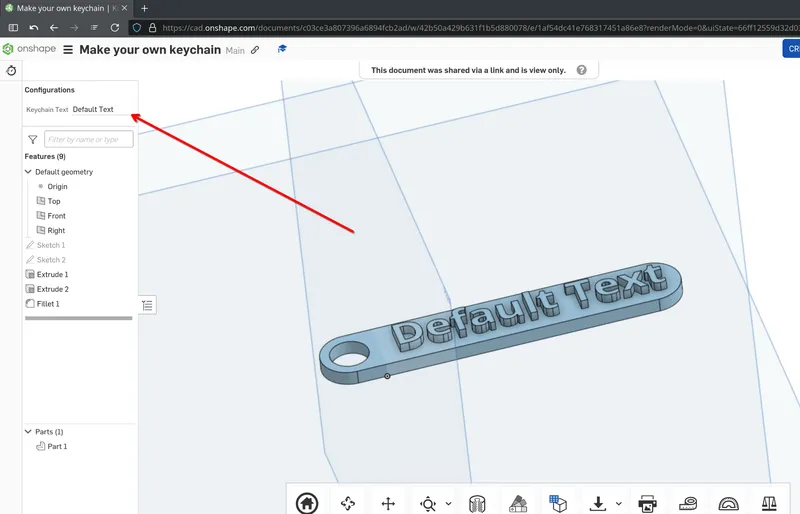Select the Pan view tool

388,503
